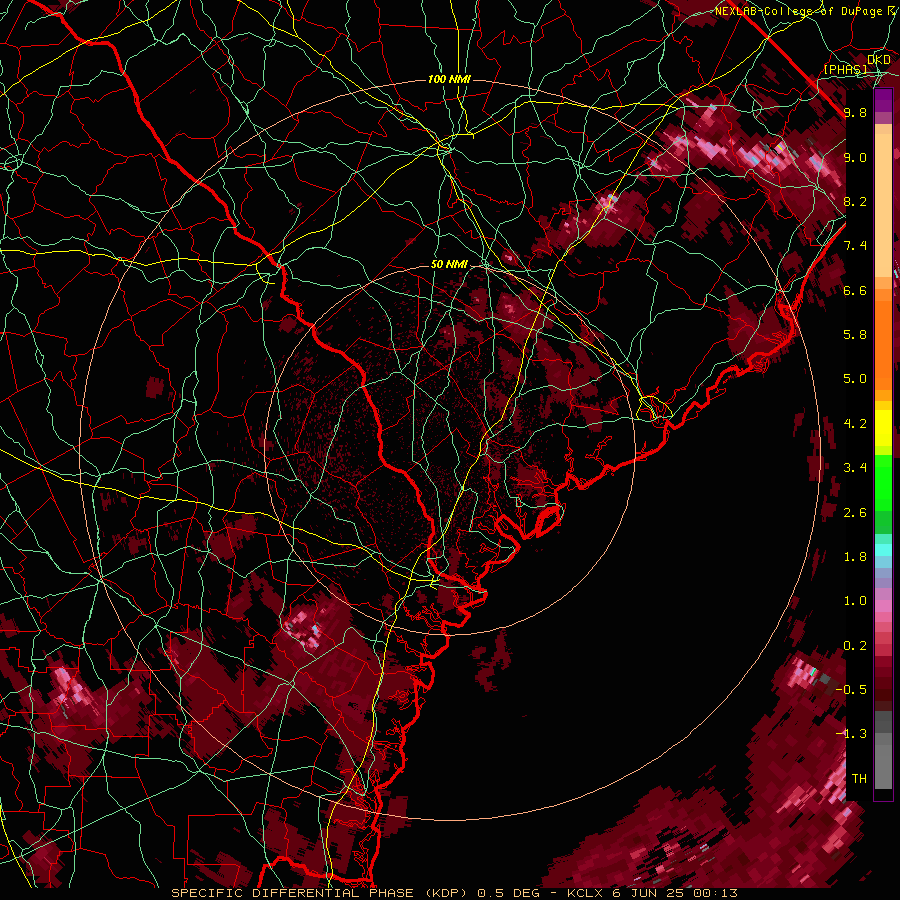Click the "TH" label on the color scale
The image size is (900, 900).
[859, 779]
